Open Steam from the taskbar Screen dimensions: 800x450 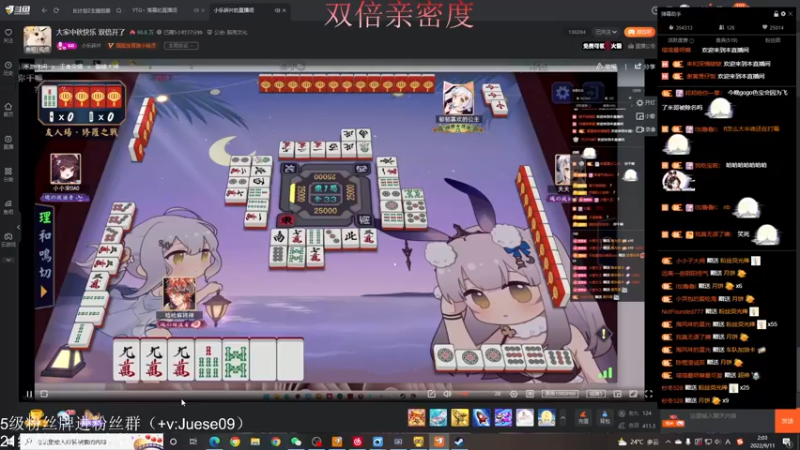coord(459,441)
